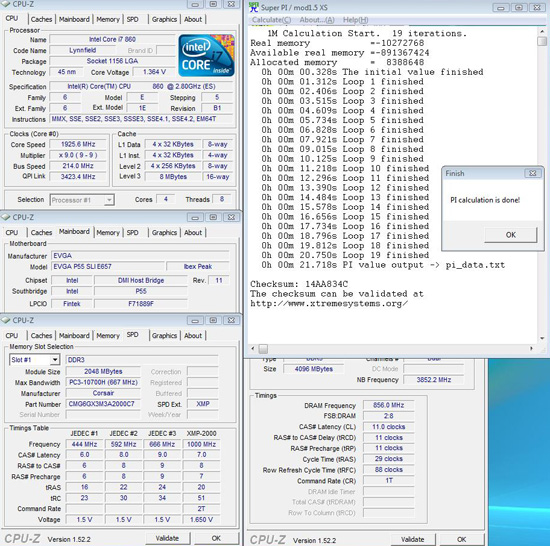Open the Help menu in Super PI
Viewport: 550px width, 546px height.
[x=355, y=20]
